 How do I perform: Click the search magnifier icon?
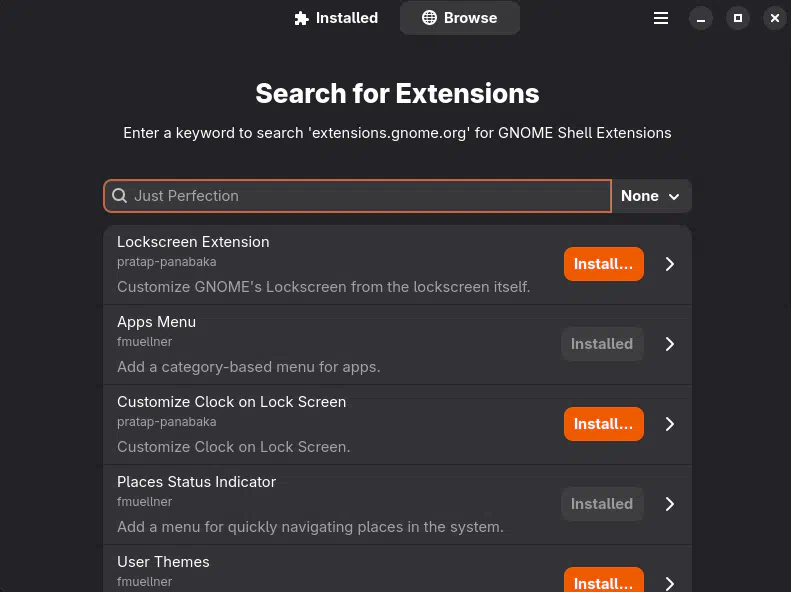(x=119, y=196)
